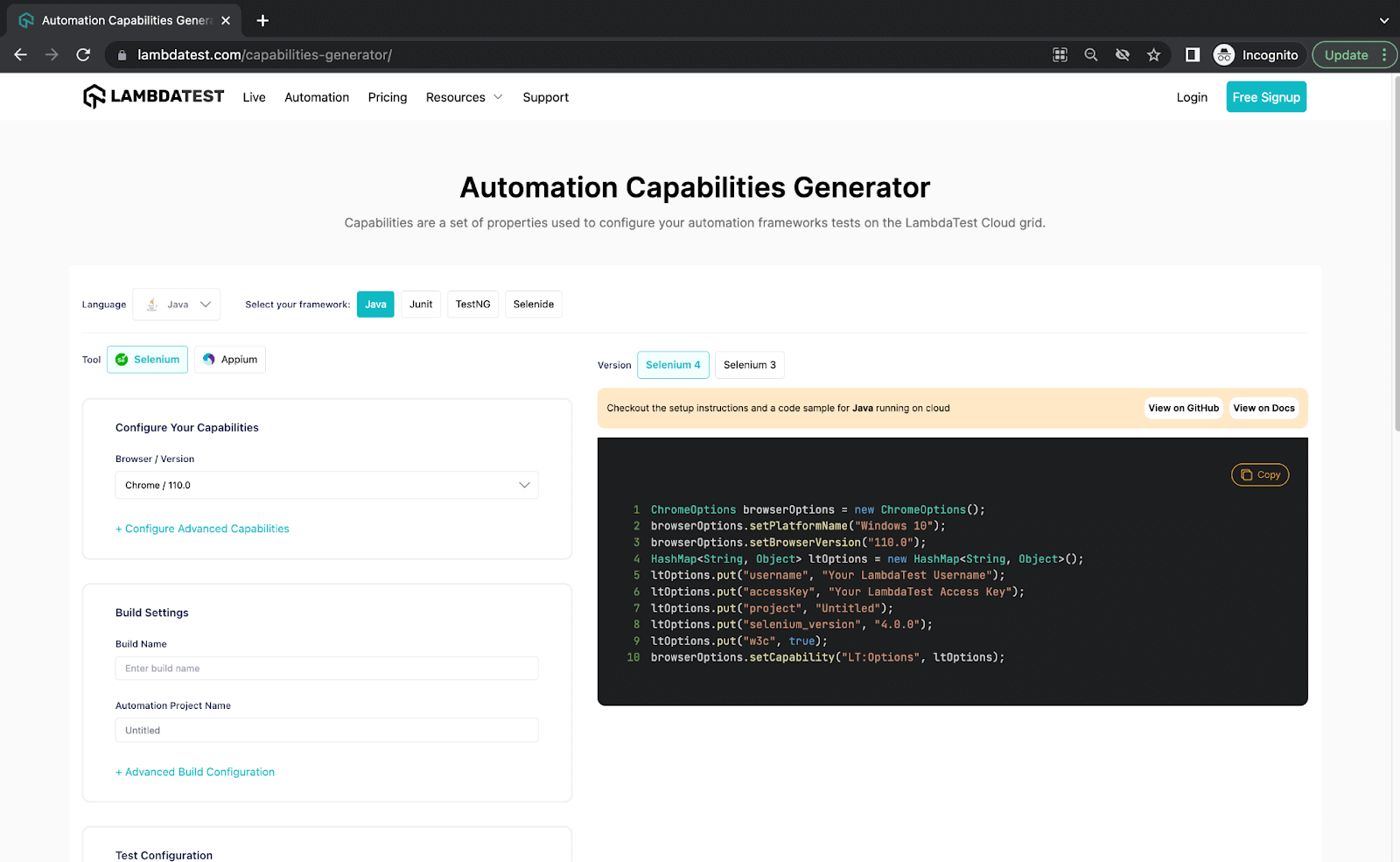1400x862 pixels.
Task: Open the Browser / Version dropdown
Action: pos(326,485)
